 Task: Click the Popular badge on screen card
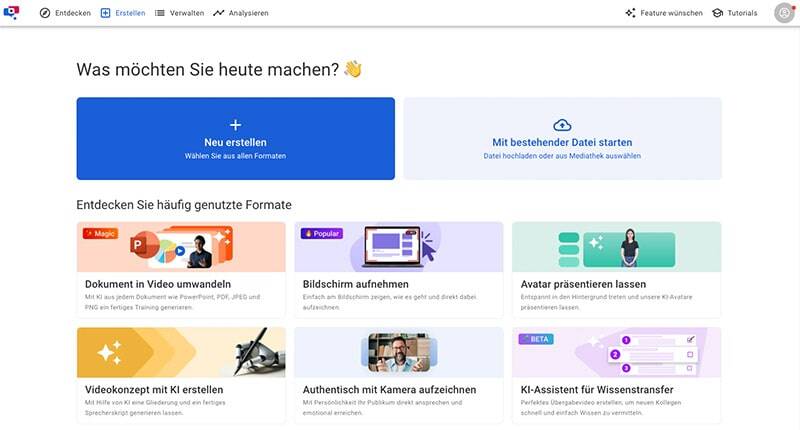pos(321,234)
